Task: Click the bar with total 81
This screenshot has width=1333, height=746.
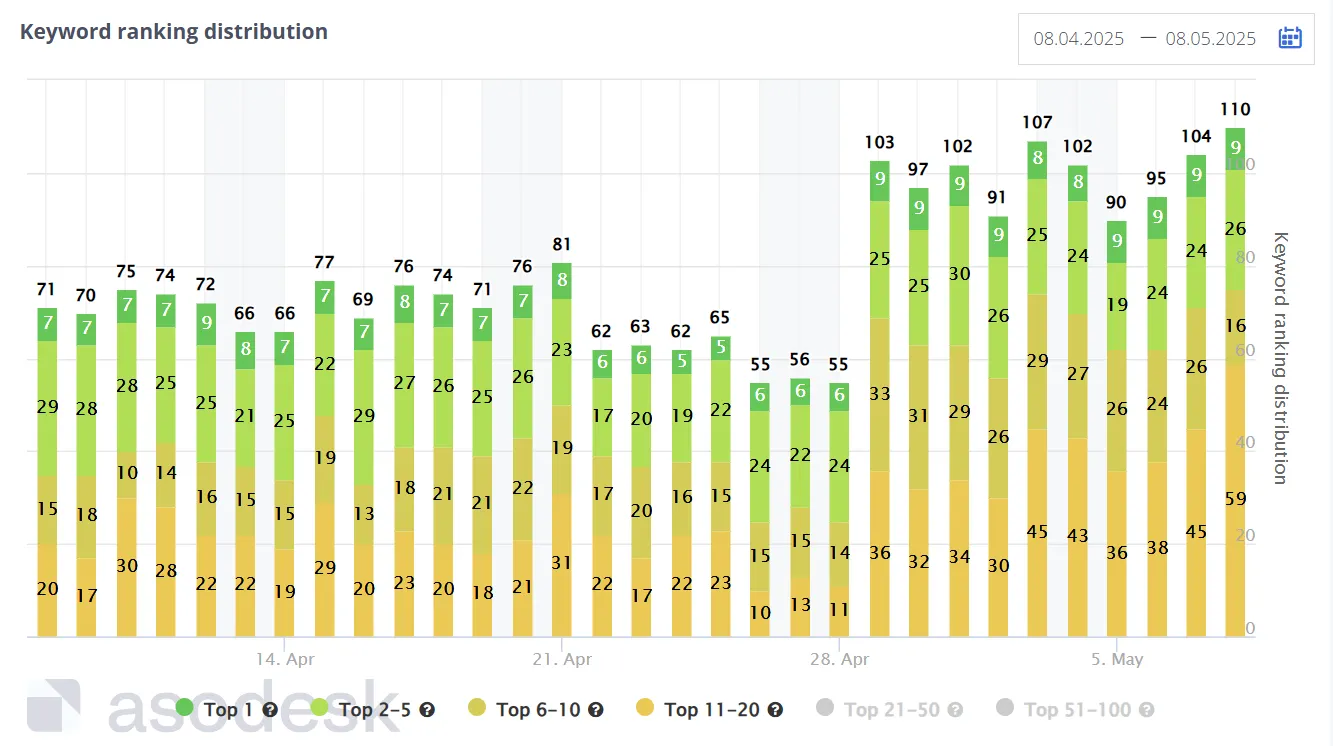Action: pyautogui.click(x=562, y=449)
